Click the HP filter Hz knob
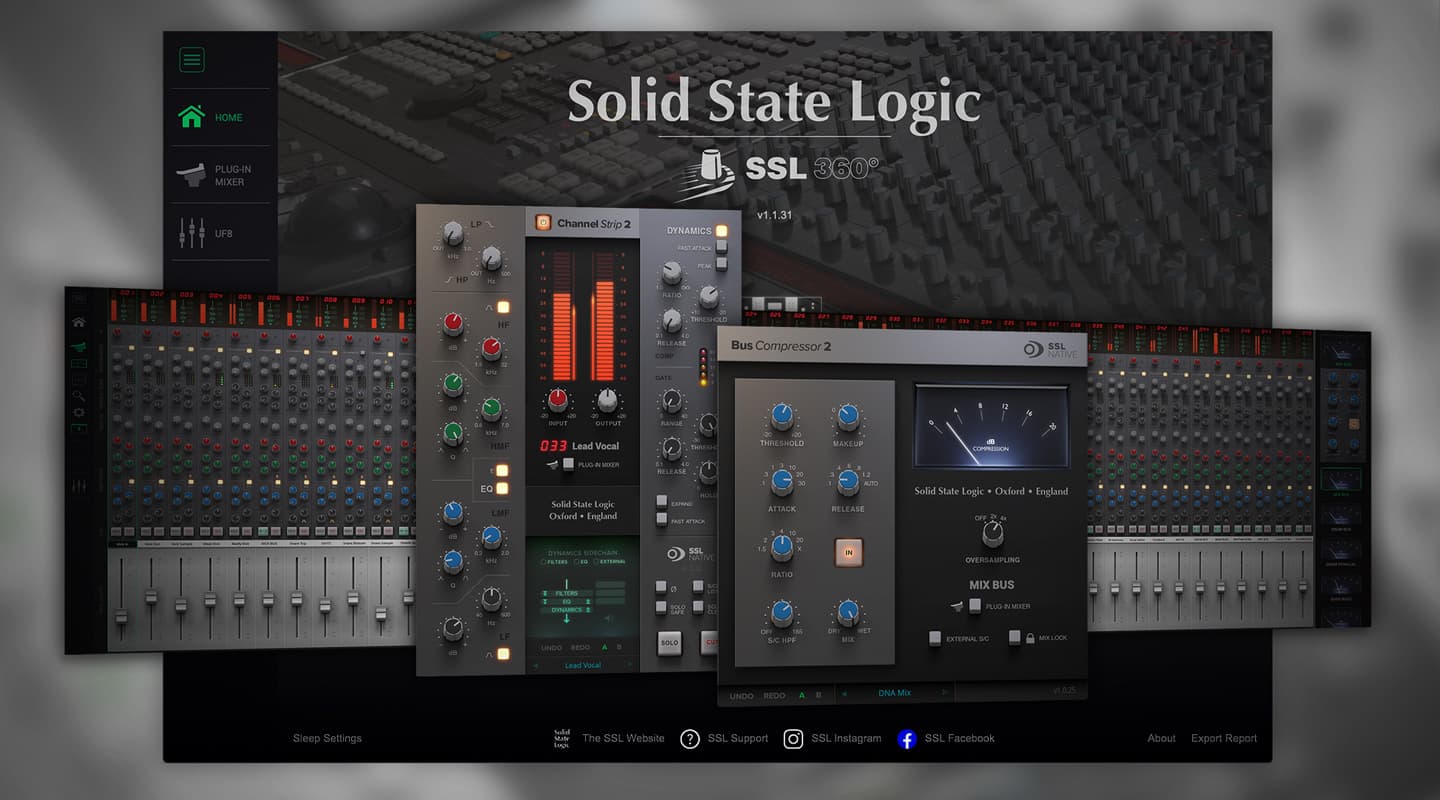This screenshot has height=800, width=1440. (491, 261)
